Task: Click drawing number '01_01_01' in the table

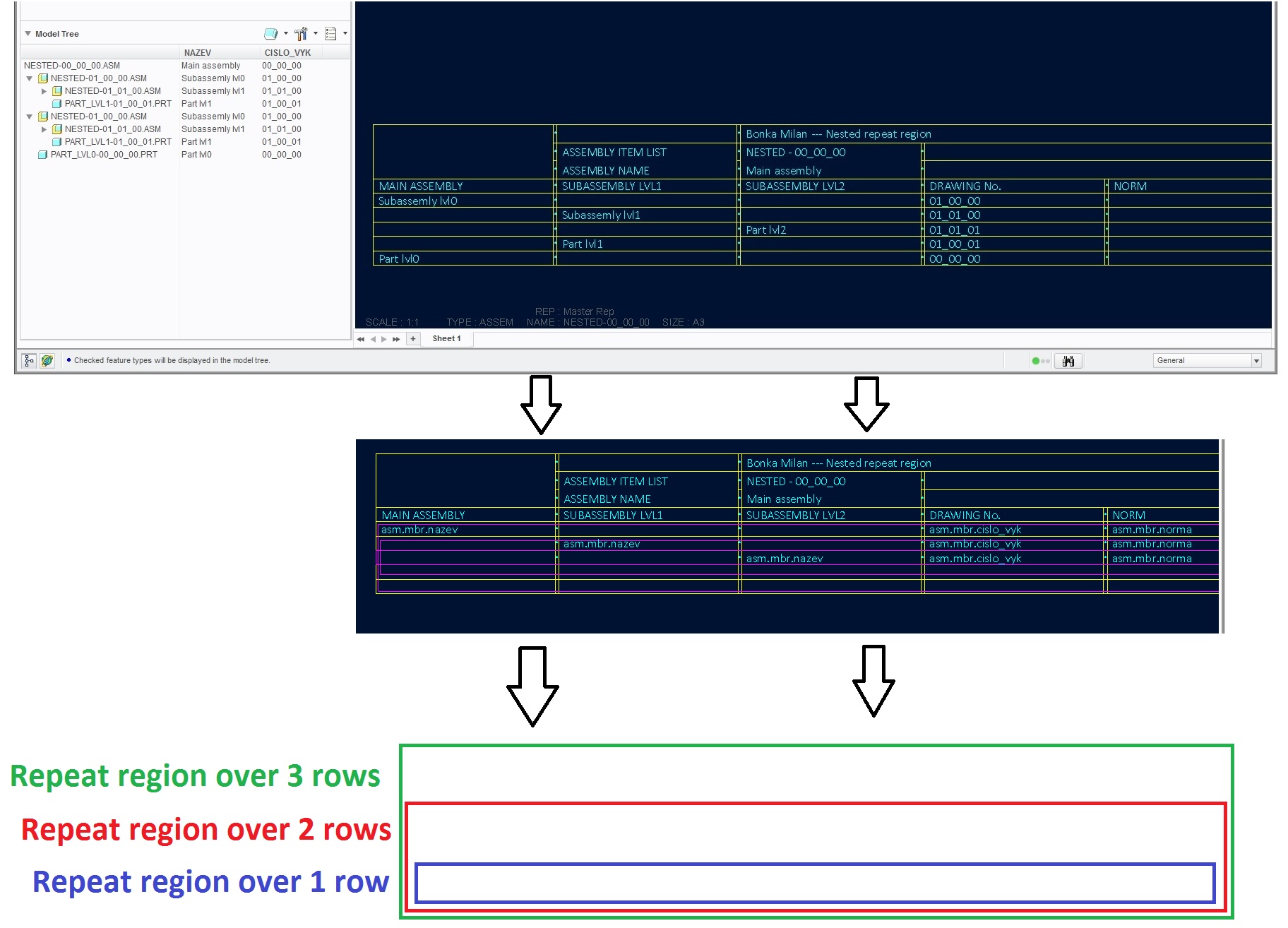Action: pos(955,230)
